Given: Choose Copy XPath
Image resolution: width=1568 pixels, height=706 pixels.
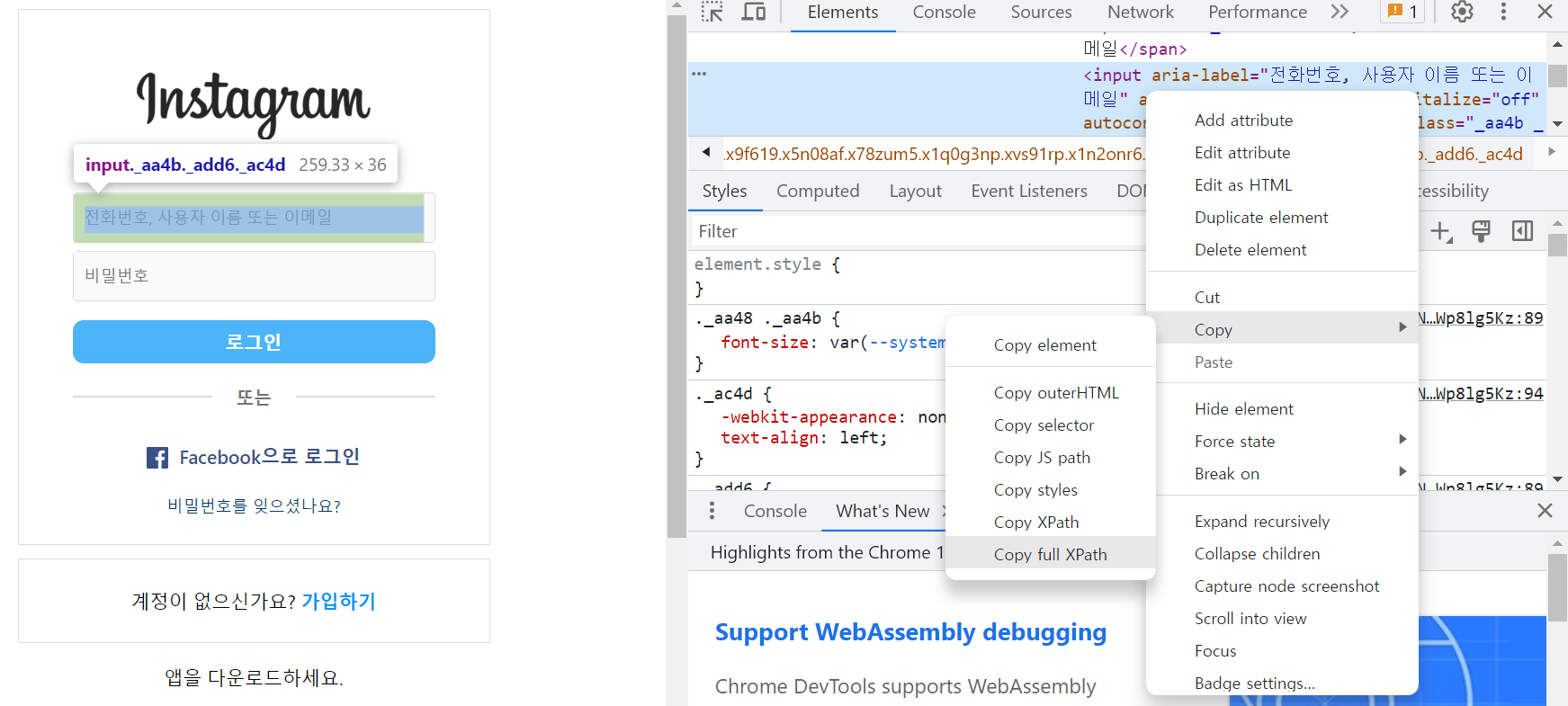Looking at the screenshot, I should point(1051,523).
